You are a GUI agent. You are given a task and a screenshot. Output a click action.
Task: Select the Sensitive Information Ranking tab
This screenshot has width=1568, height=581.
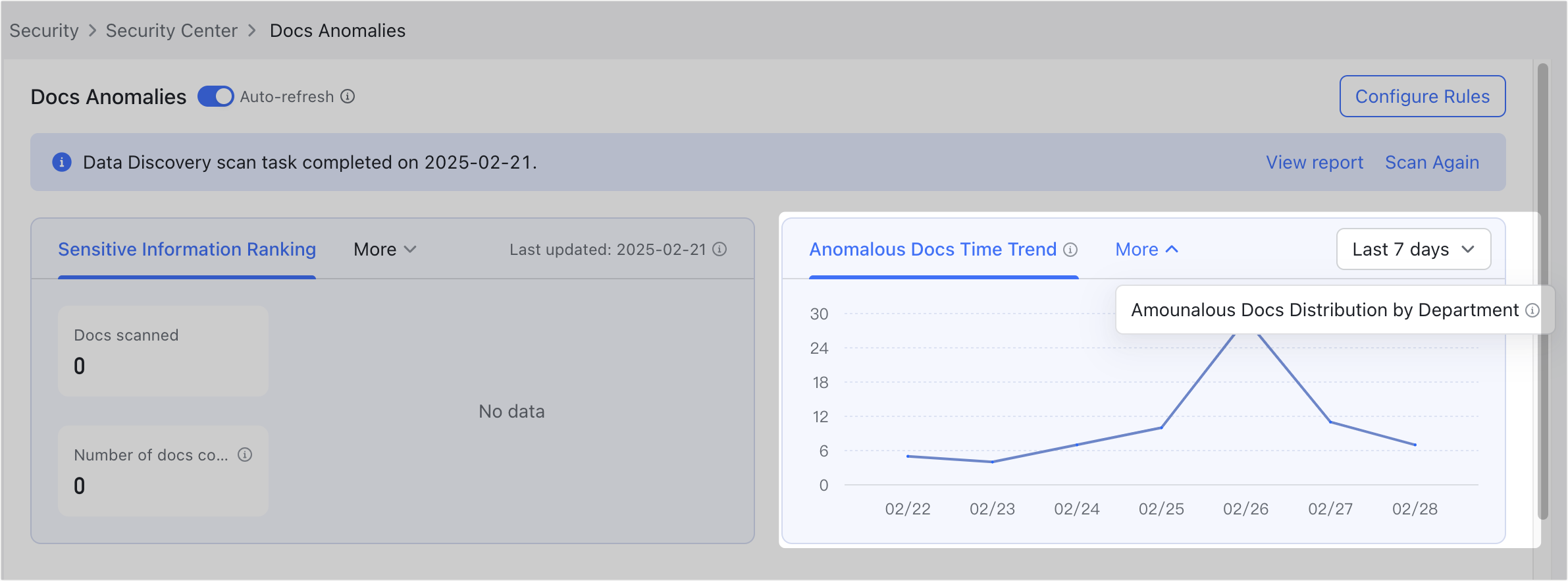point(187,250)
